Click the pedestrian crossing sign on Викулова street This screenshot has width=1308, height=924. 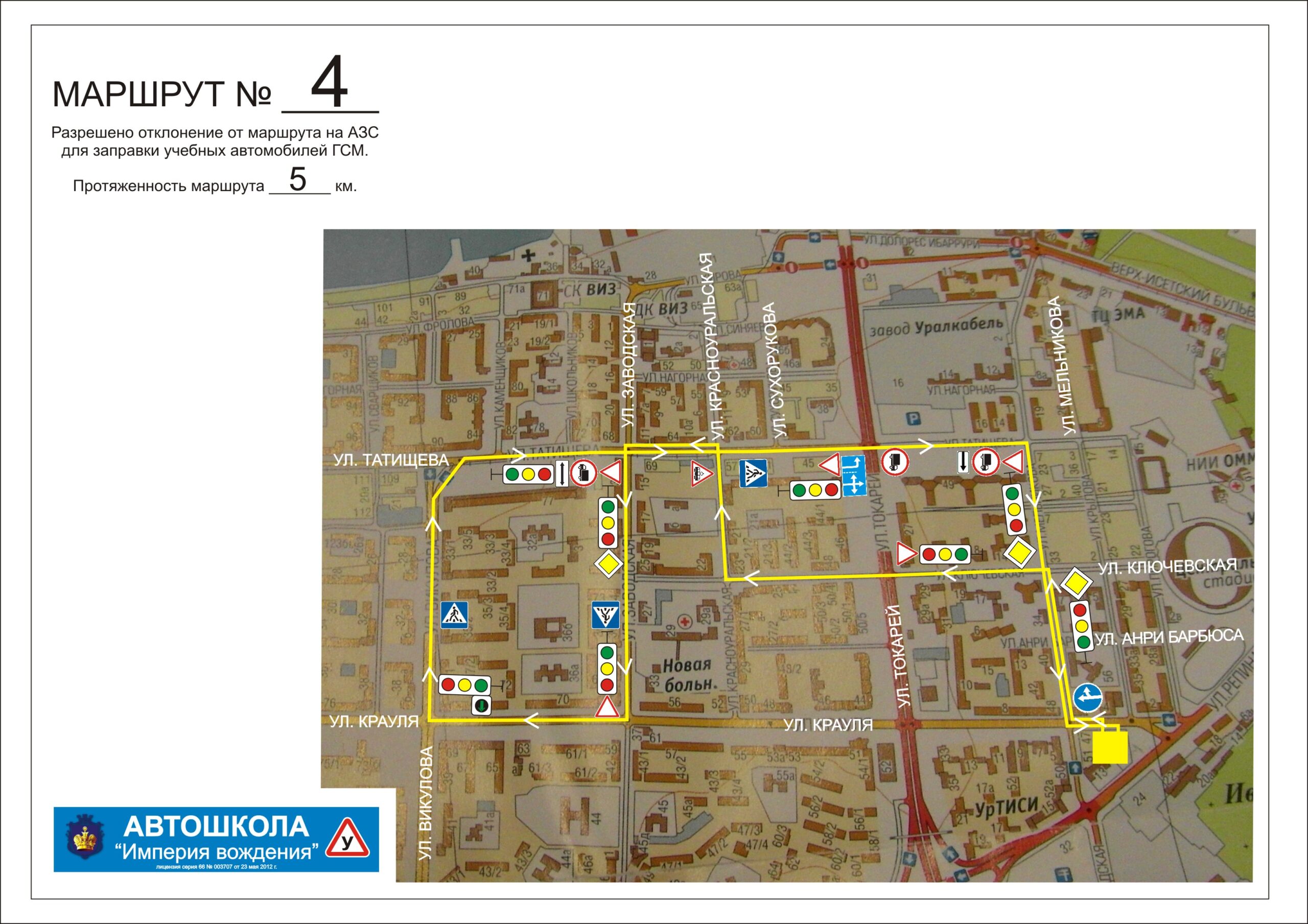(x=454, y=614)
